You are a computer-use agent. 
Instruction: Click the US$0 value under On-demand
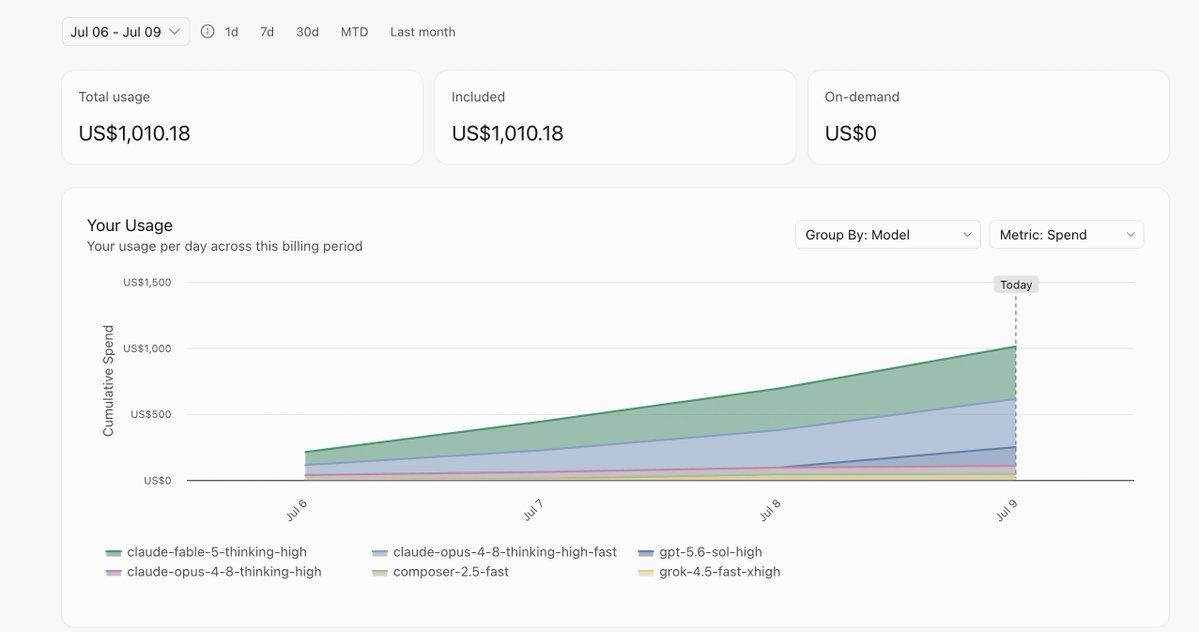(850, 133)
